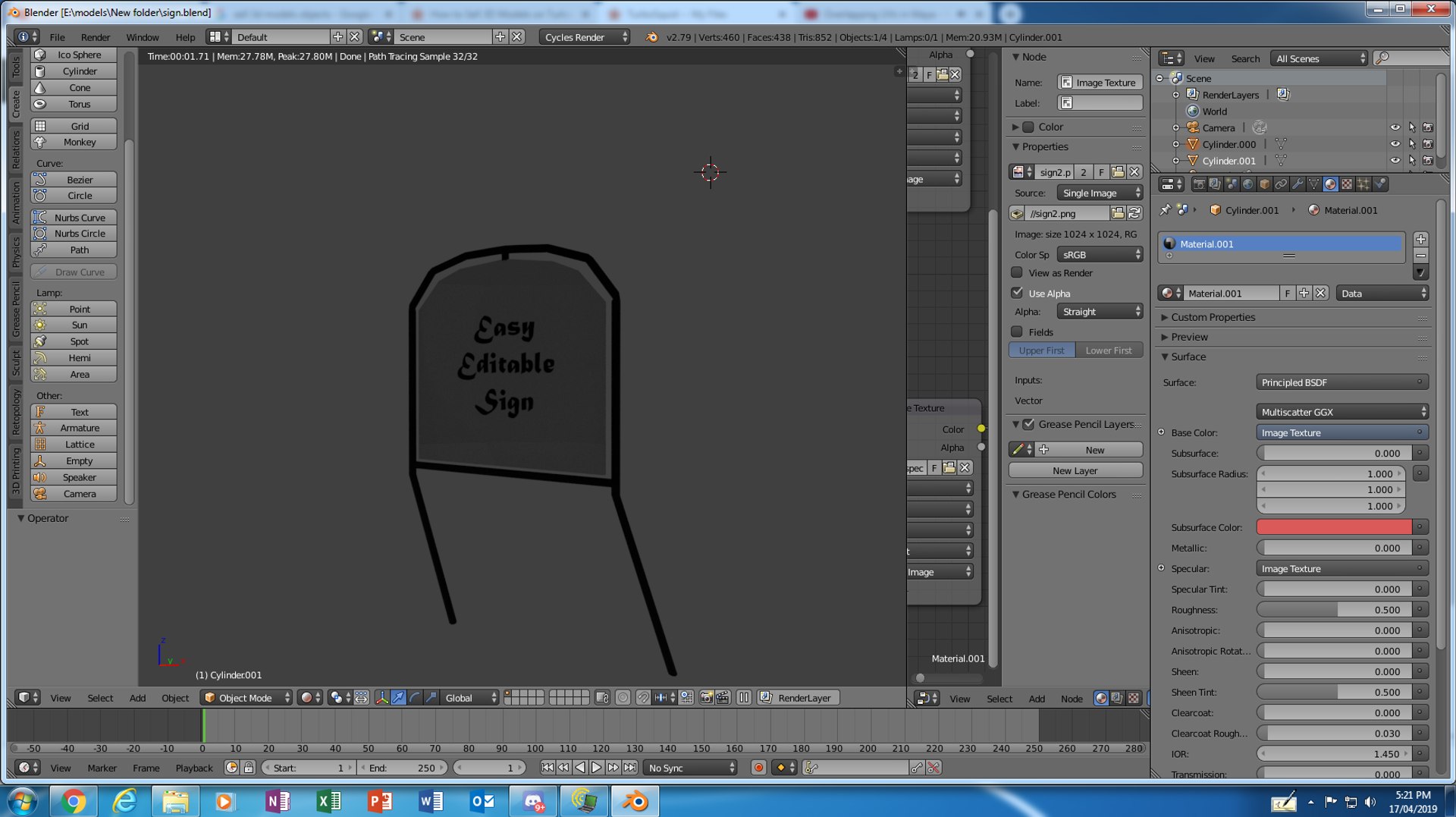Click the viewport render animation clapper icon
1456x817 pixels.
[x=723, y=698]
